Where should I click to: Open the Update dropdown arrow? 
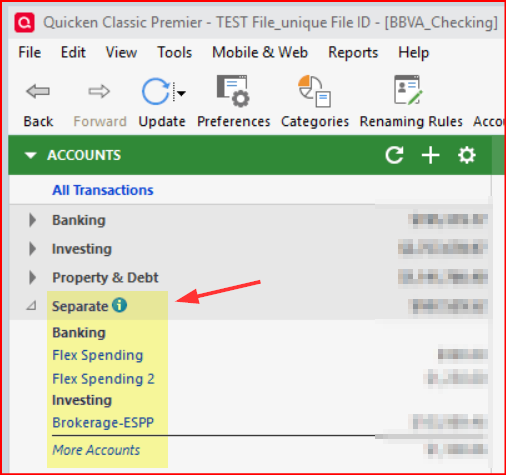(x=181, y=93)
